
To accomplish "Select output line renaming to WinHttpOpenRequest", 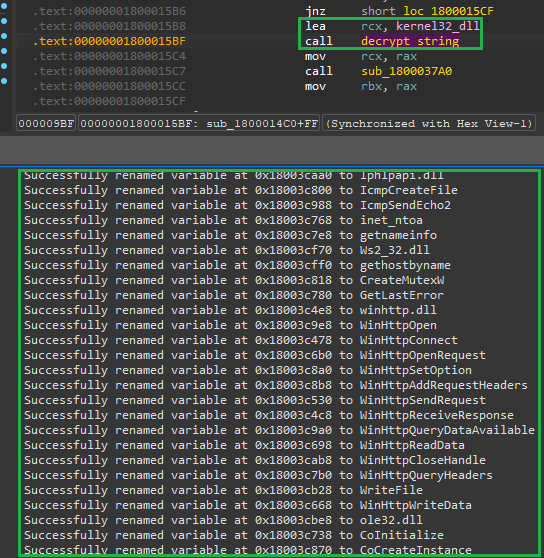I will (x=255, y=355).
